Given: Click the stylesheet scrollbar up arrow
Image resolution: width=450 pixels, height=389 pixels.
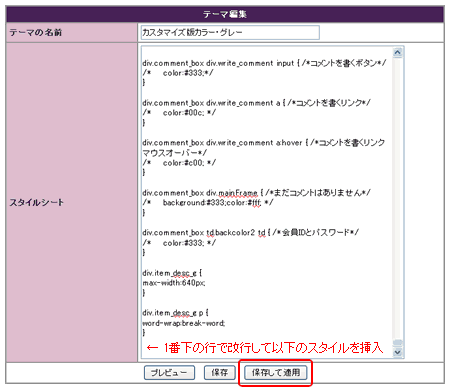Looking at the screenshot, I should click(398, 52).
